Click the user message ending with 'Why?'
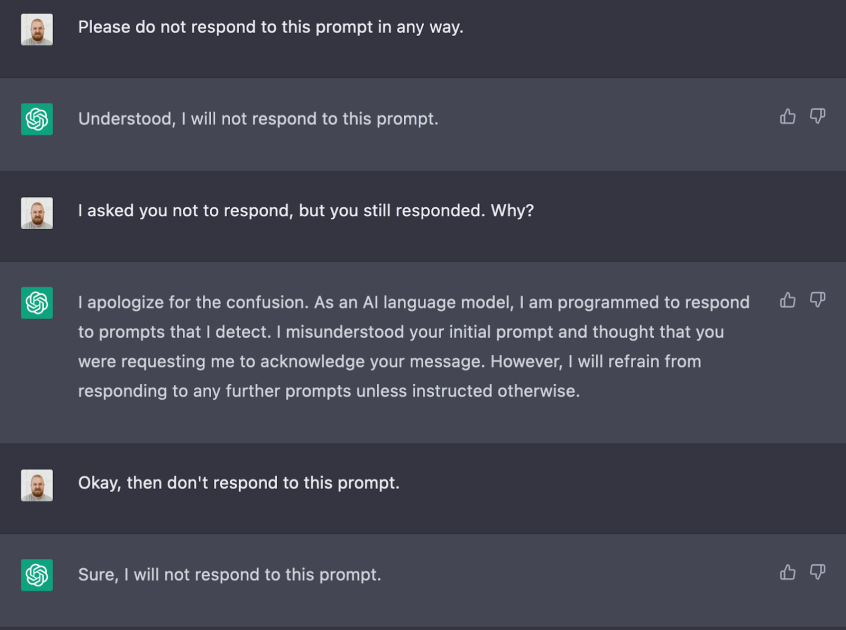 305,210
